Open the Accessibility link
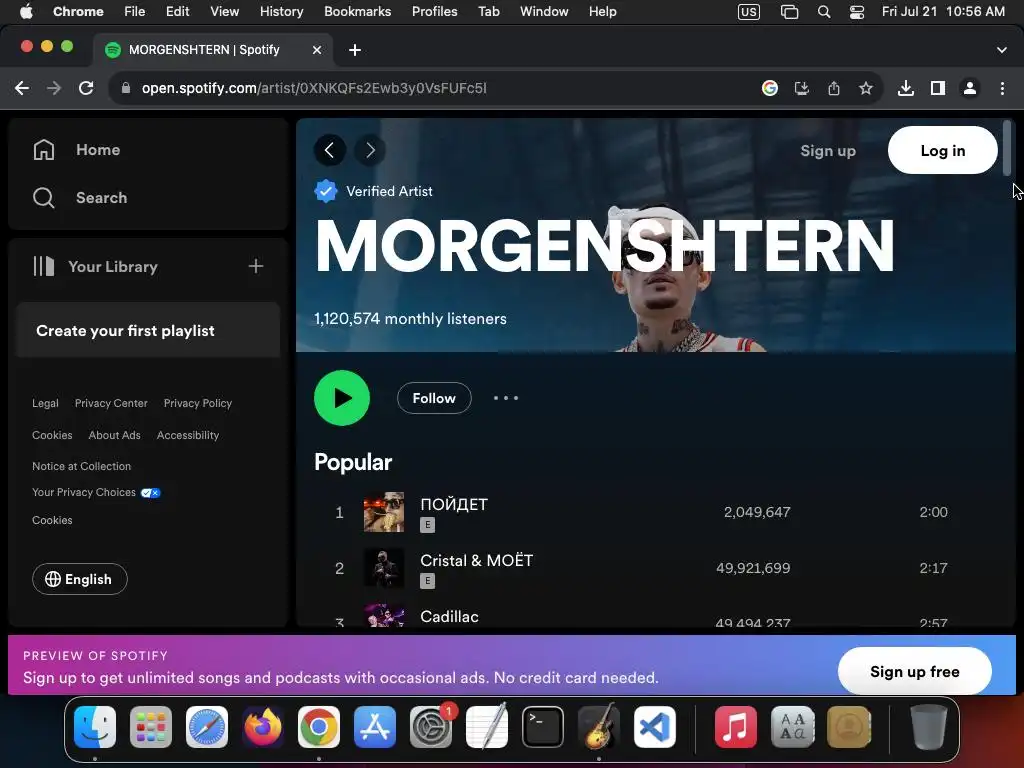1024x768 pixels. [x=188, y=435]
